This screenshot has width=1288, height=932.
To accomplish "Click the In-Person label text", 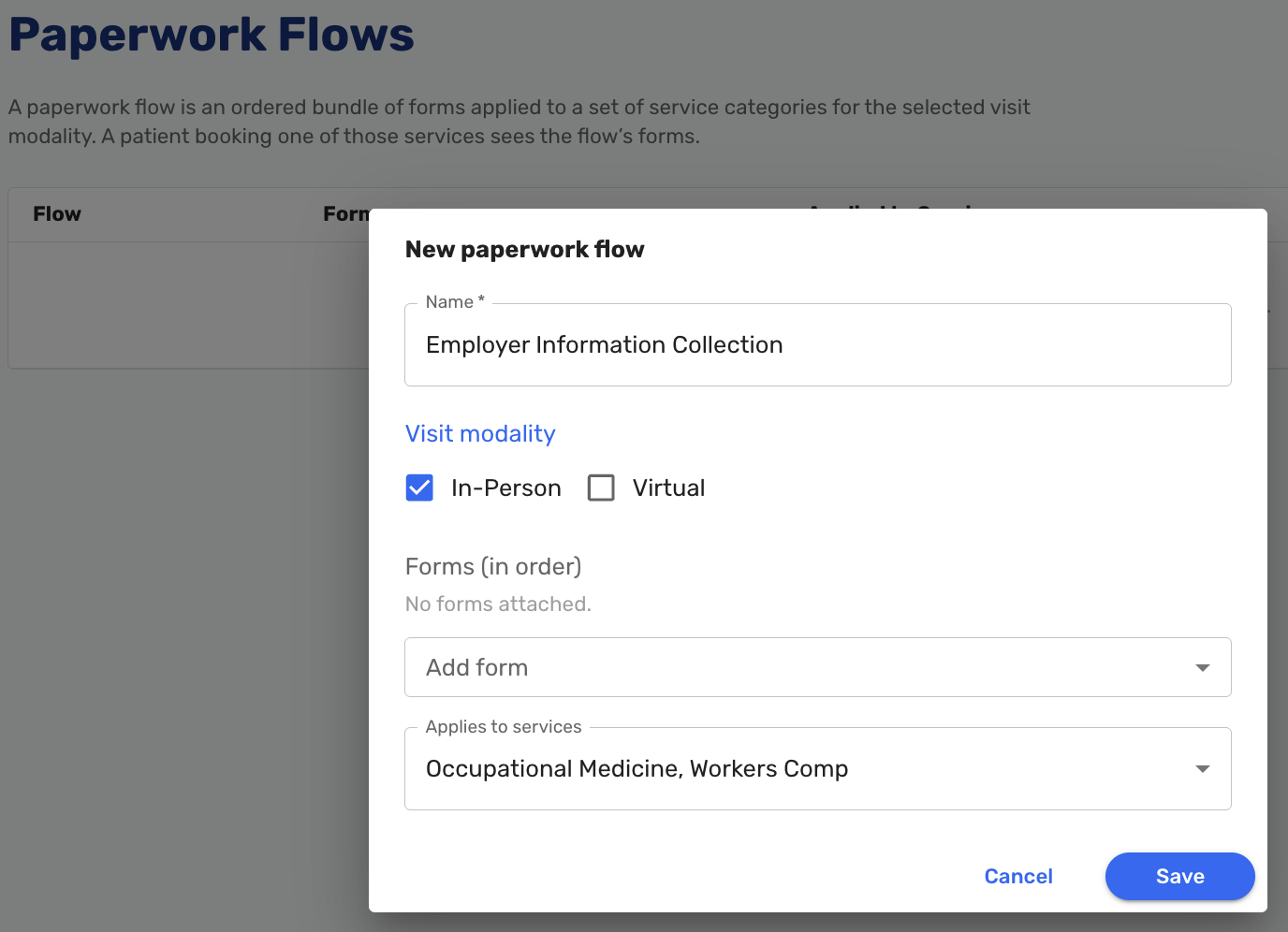I will tap(505, 488).
